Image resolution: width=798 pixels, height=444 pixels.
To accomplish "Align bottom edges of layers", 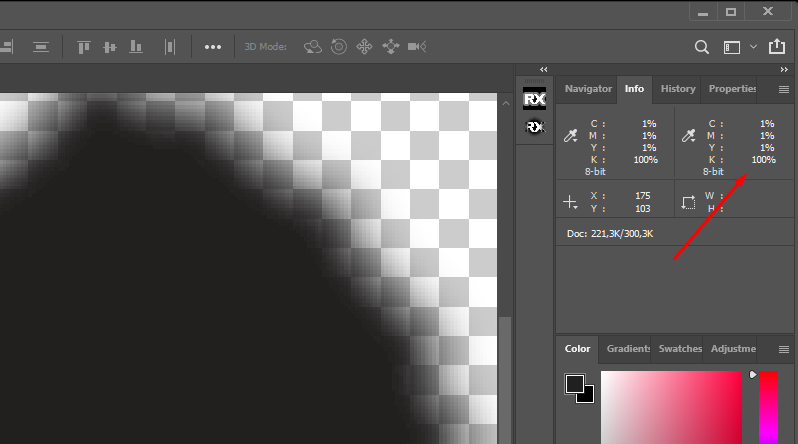I will (x=136, y=47).
